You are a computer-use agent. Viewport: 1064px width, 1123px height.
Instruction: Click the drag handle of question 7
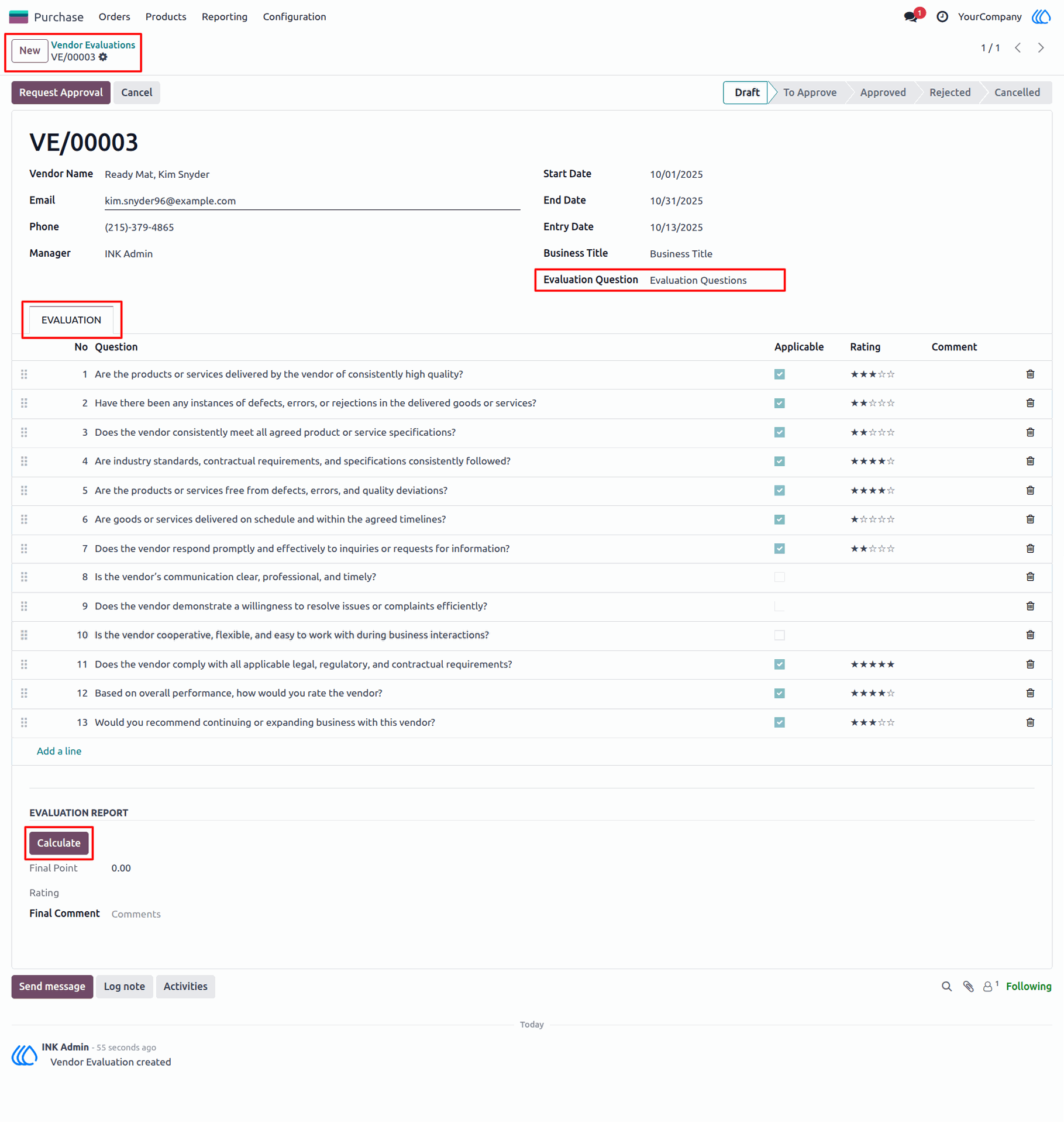coord(24,549)
